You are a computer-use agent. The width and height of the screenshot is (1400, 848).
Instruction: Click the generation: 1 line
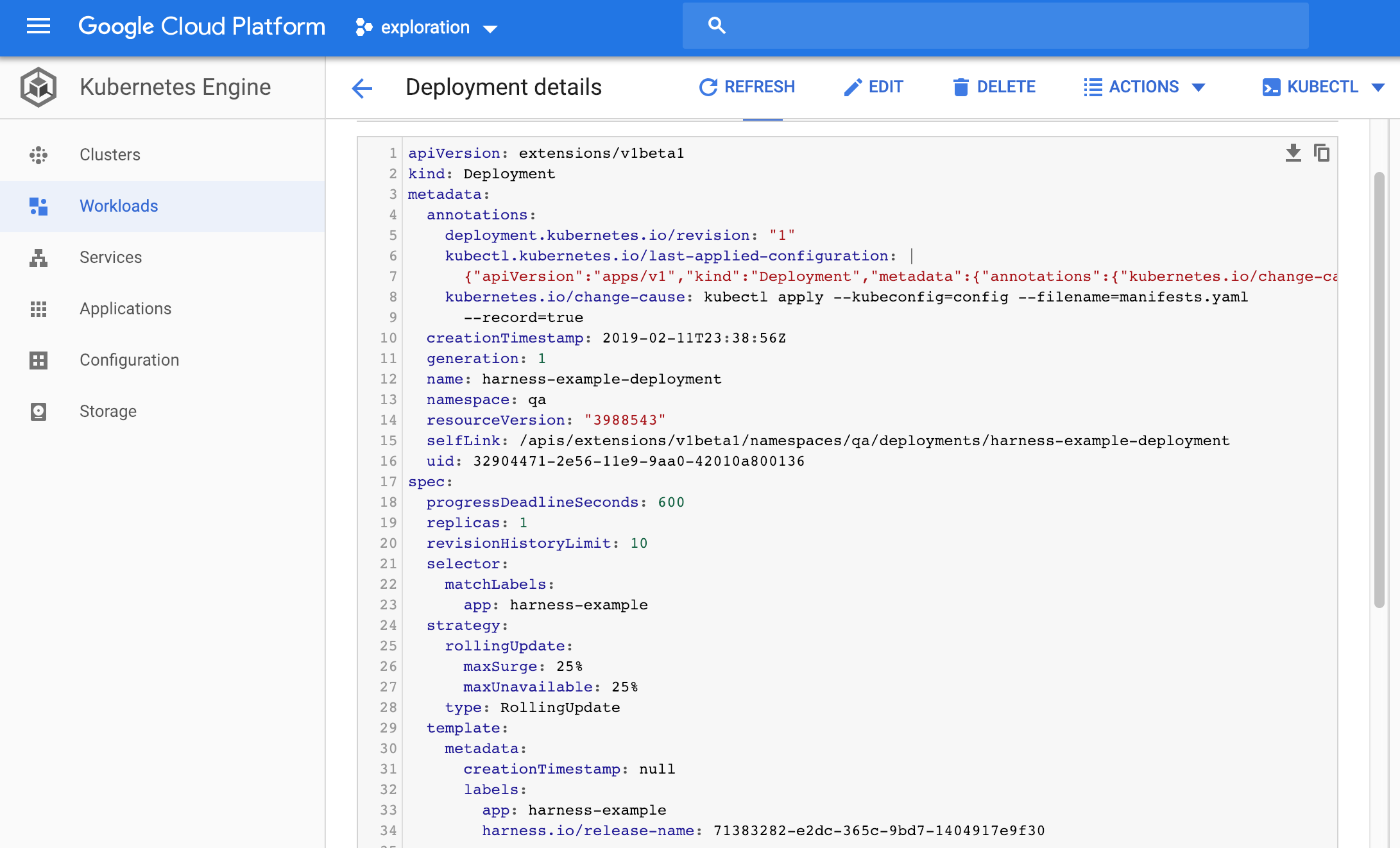click(x=486, y=359)
